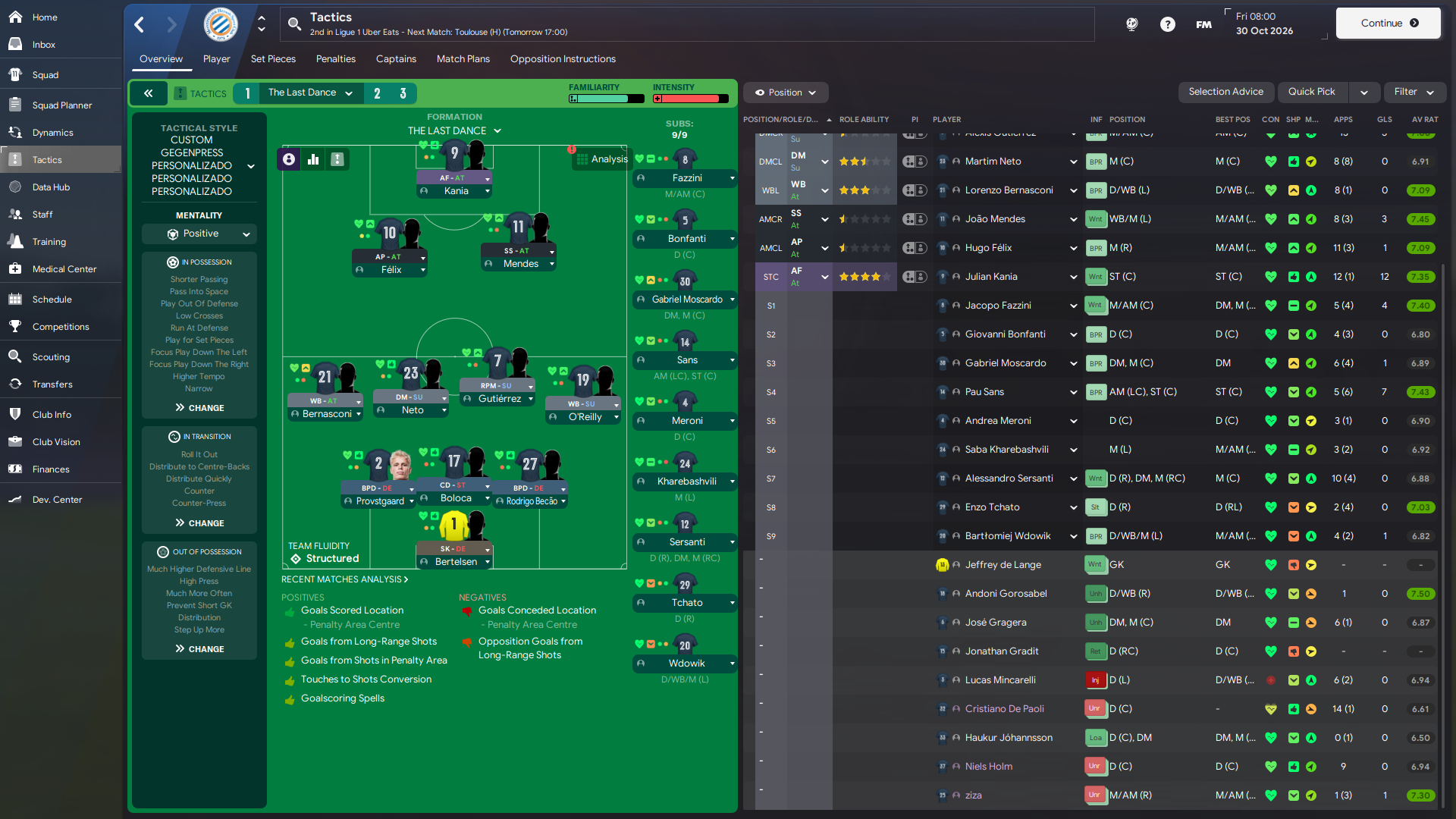Switch pitch to instructions arrow view

pos(337,159)
